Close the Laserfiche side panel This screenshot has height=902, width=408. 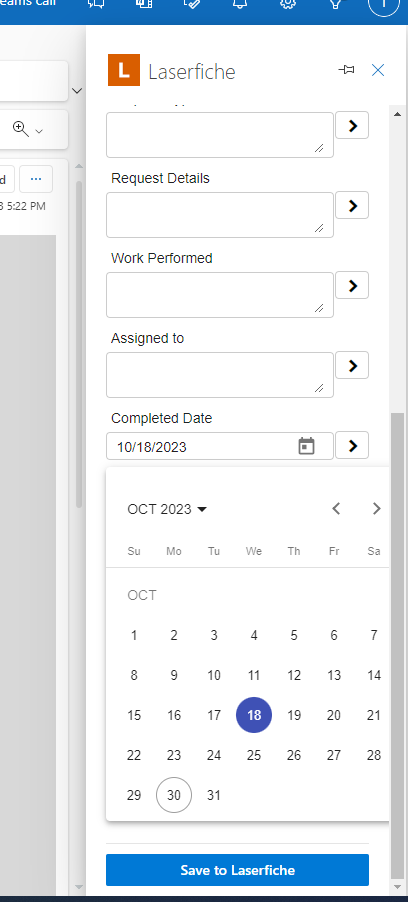(378, 70)
